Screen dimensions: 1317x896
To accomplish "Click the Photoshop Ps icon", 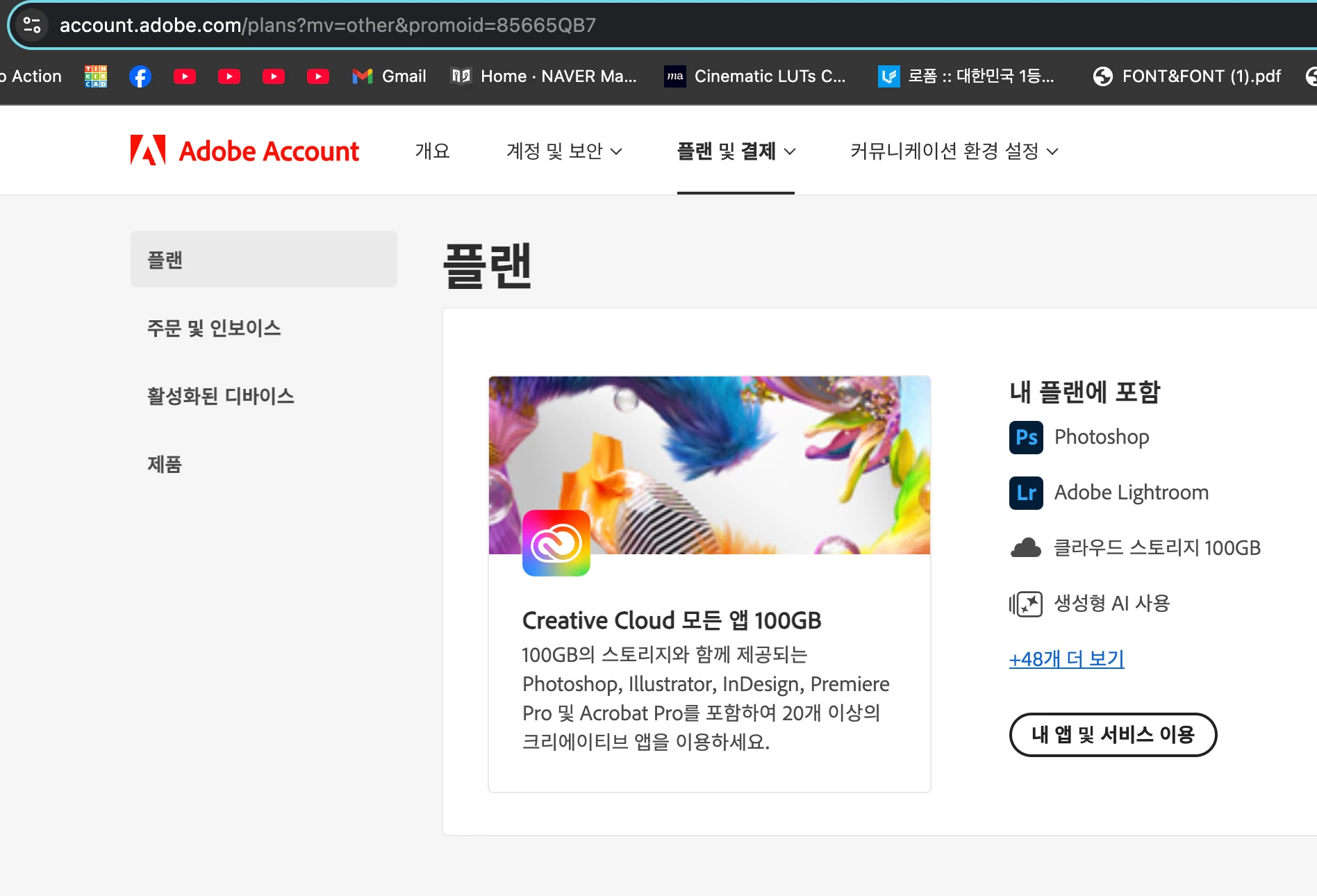I will 1026,438.
